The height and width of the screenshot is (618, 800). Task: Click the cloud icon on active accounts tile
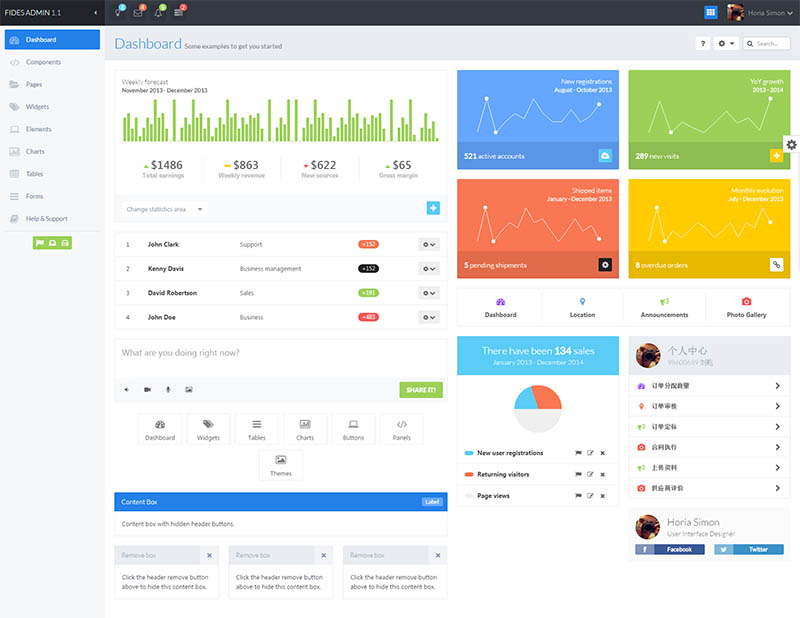605,156
